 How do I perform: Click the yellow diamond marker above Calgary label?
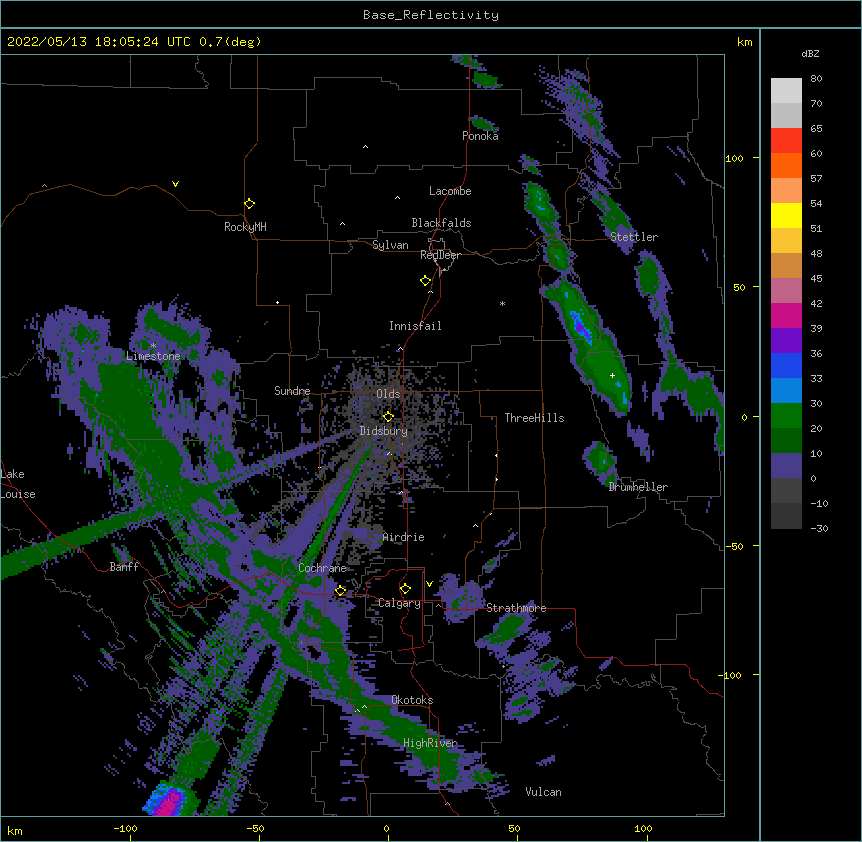(x=405, y=588)
